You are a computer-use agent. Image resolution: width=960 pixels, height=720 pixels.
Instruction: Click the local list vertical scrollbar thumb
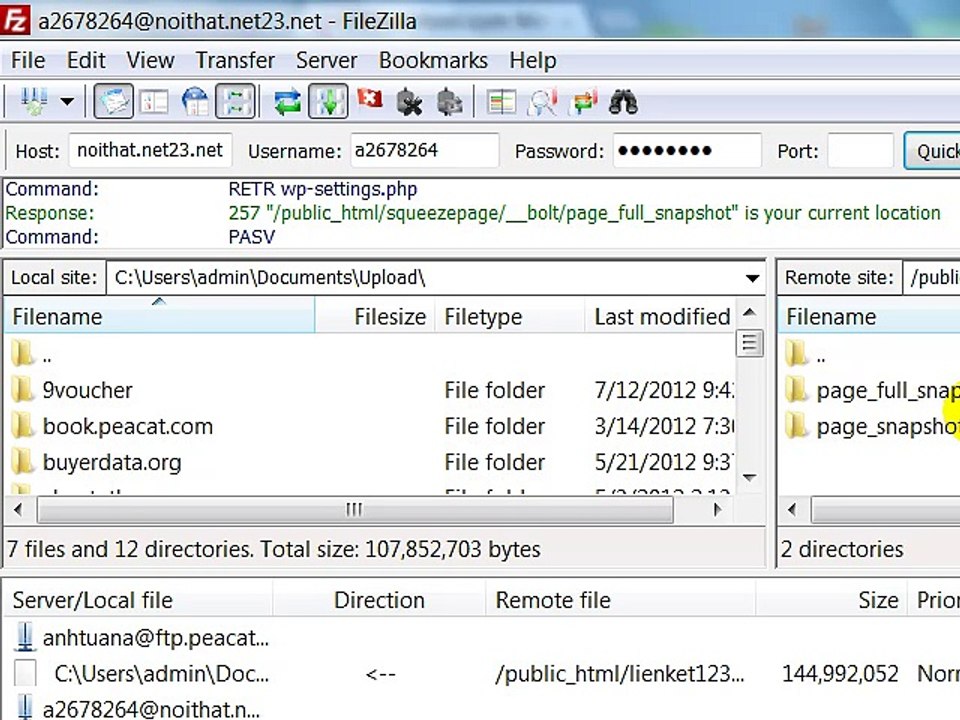(x=749, y=343)
